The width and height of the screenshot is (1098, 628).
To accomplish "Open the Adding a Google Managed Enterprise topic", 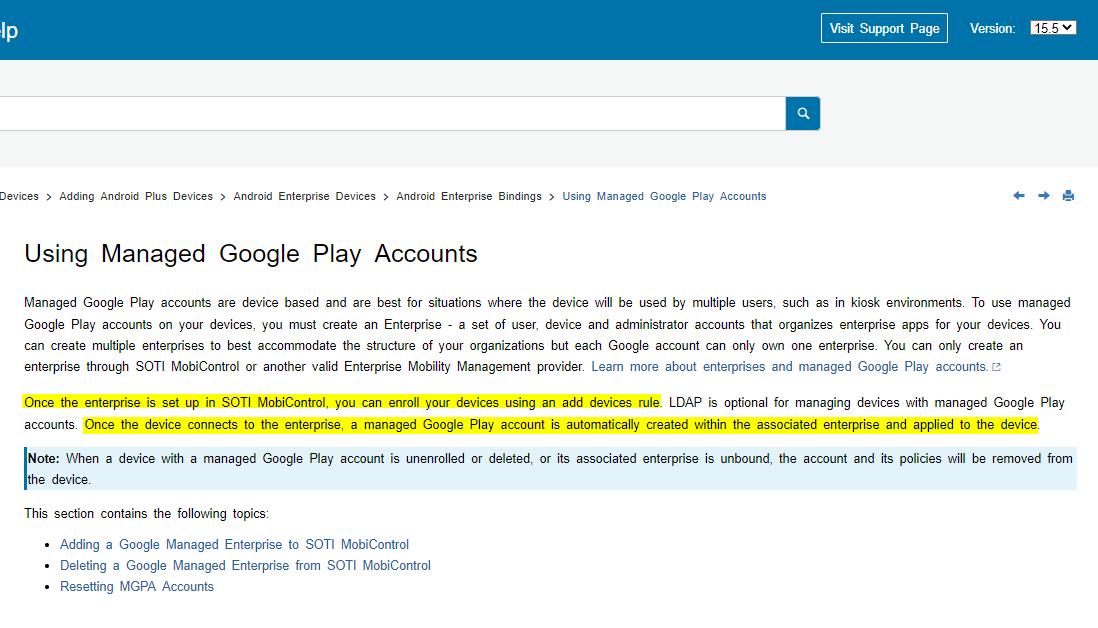I will click(235, 544).
